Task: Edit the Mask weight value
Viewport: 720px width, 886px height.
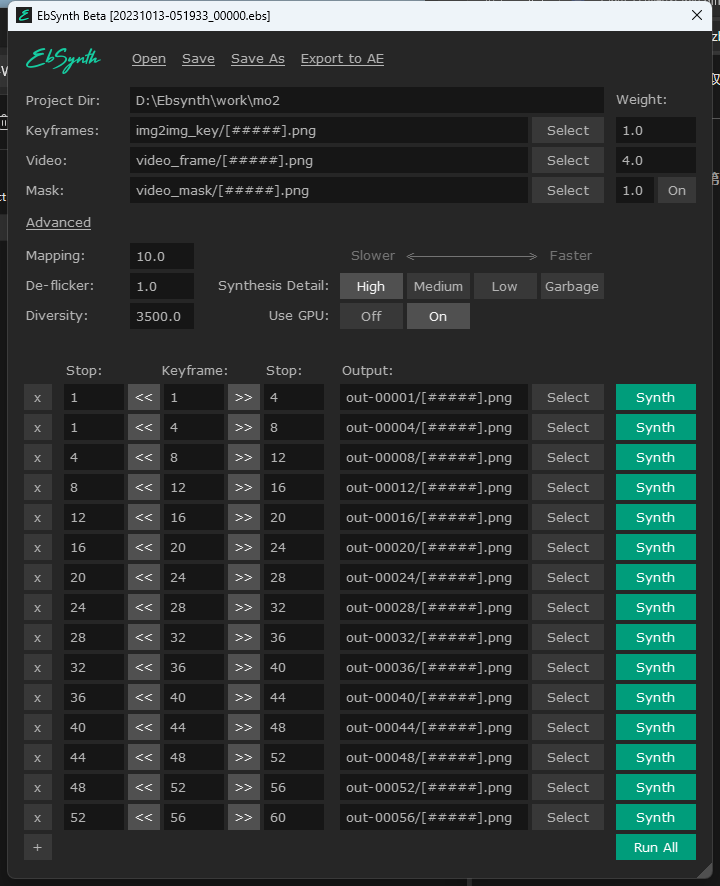Action: click(x=635, y=190)
